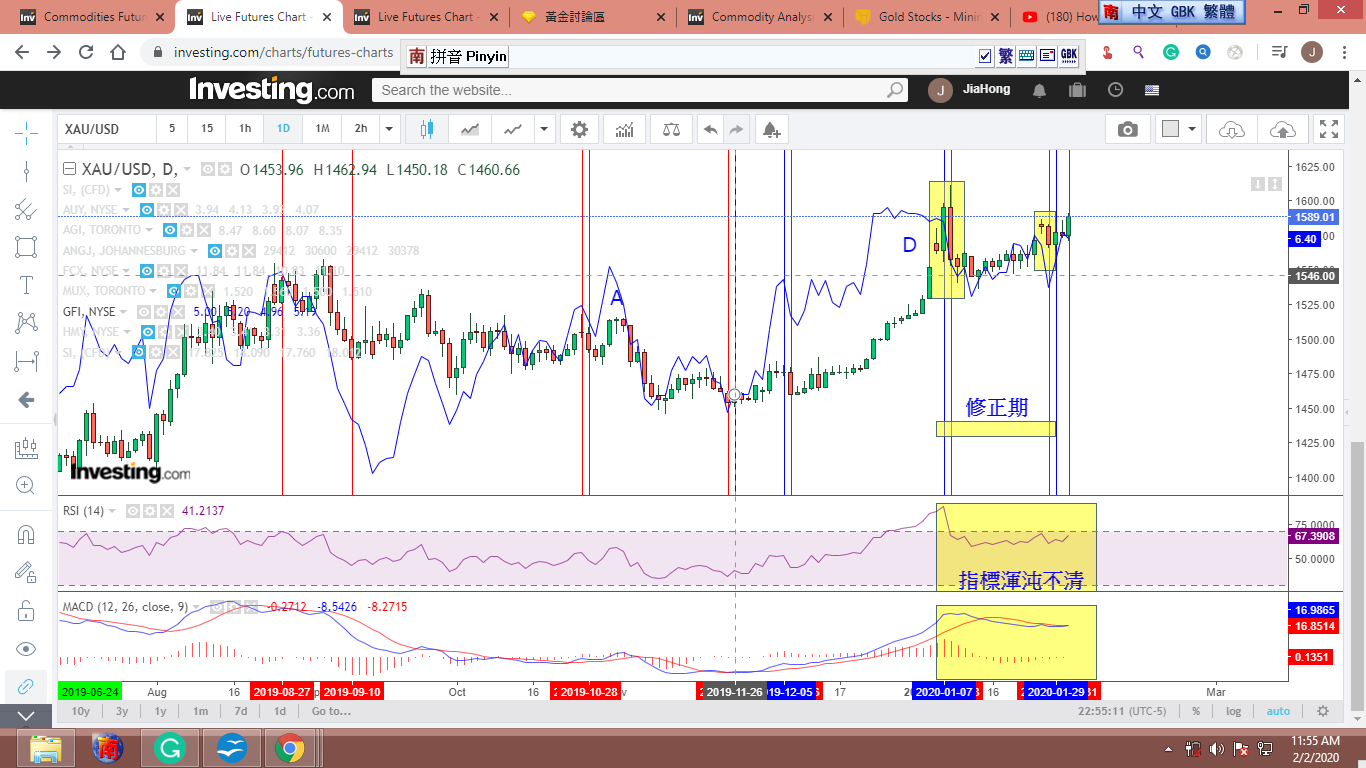Toggle the log scale option

click(x=1233, y=711)
